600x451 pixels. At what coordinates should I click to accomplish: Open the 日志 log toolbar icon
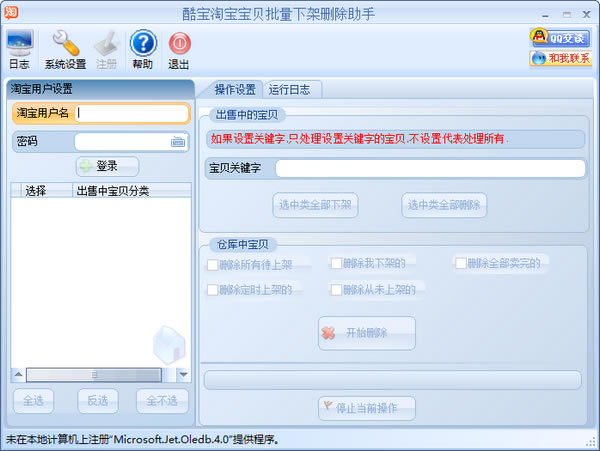click(20, 49)
